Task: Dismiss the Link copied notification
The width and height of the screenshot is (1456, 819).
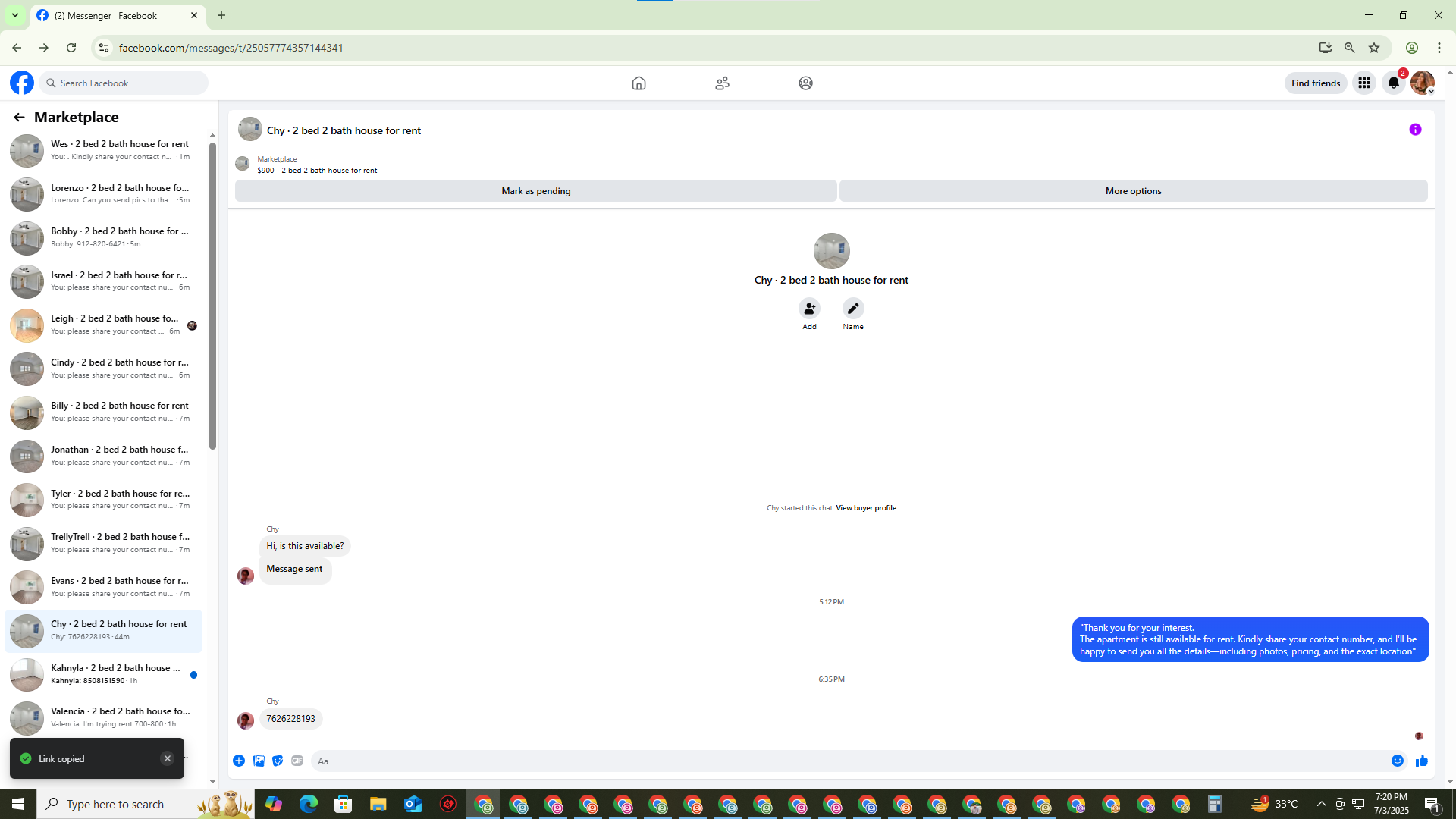Action: tap(168, 758)
